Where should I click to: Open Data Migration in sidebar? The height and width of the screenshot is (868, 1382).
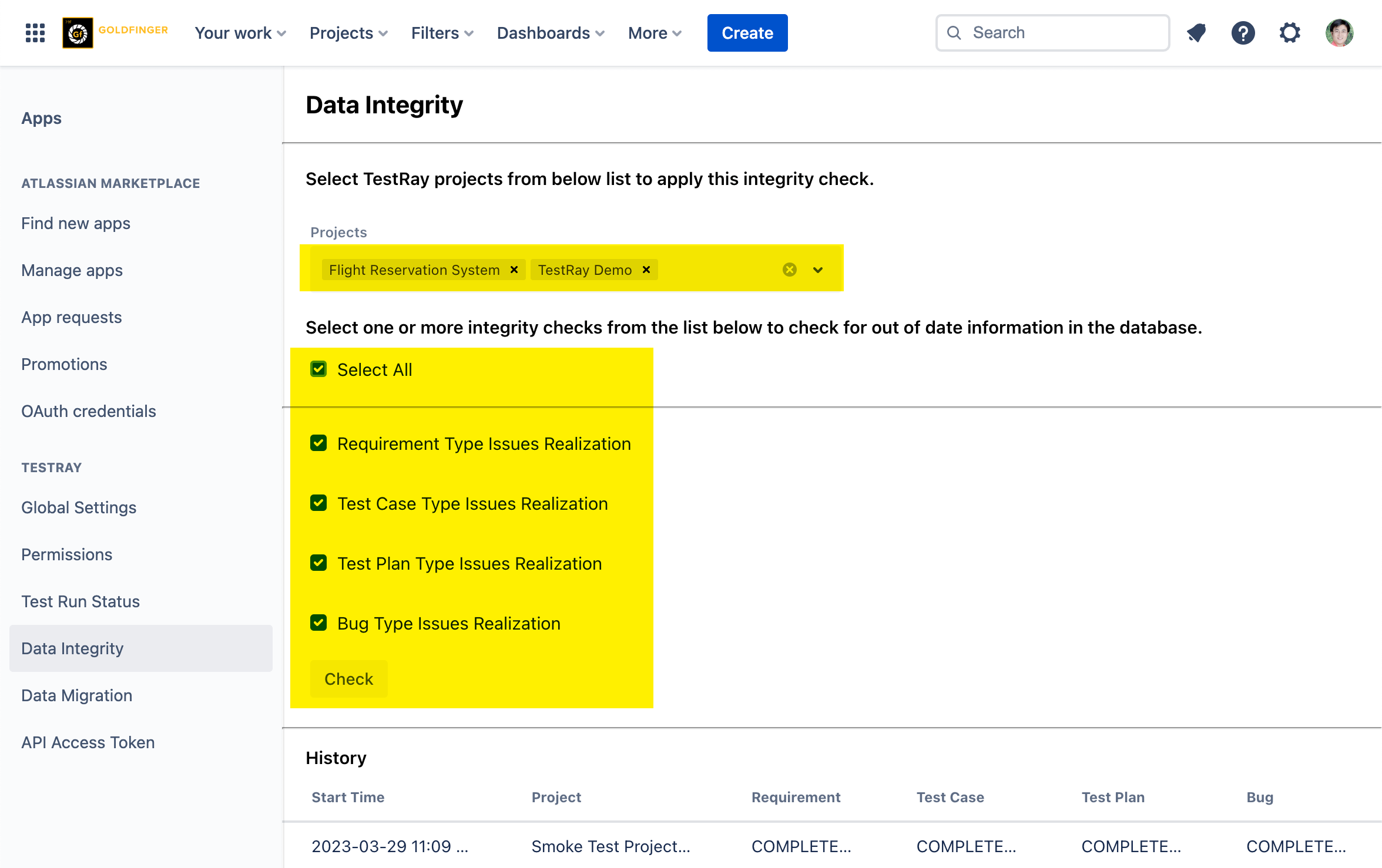click(x=77, y=695)
